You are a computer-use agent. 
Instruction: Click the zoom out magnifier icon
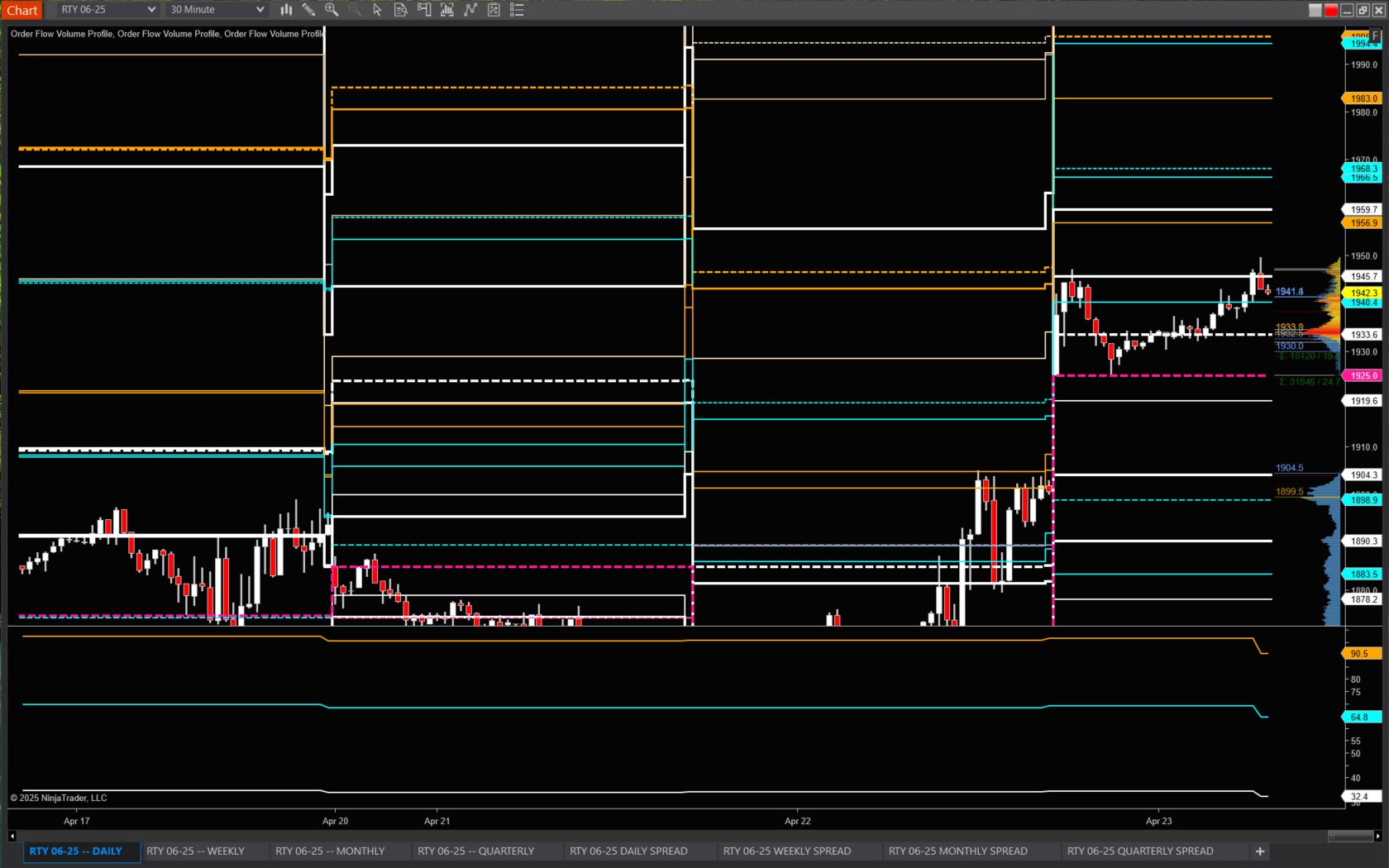[355, 10]
